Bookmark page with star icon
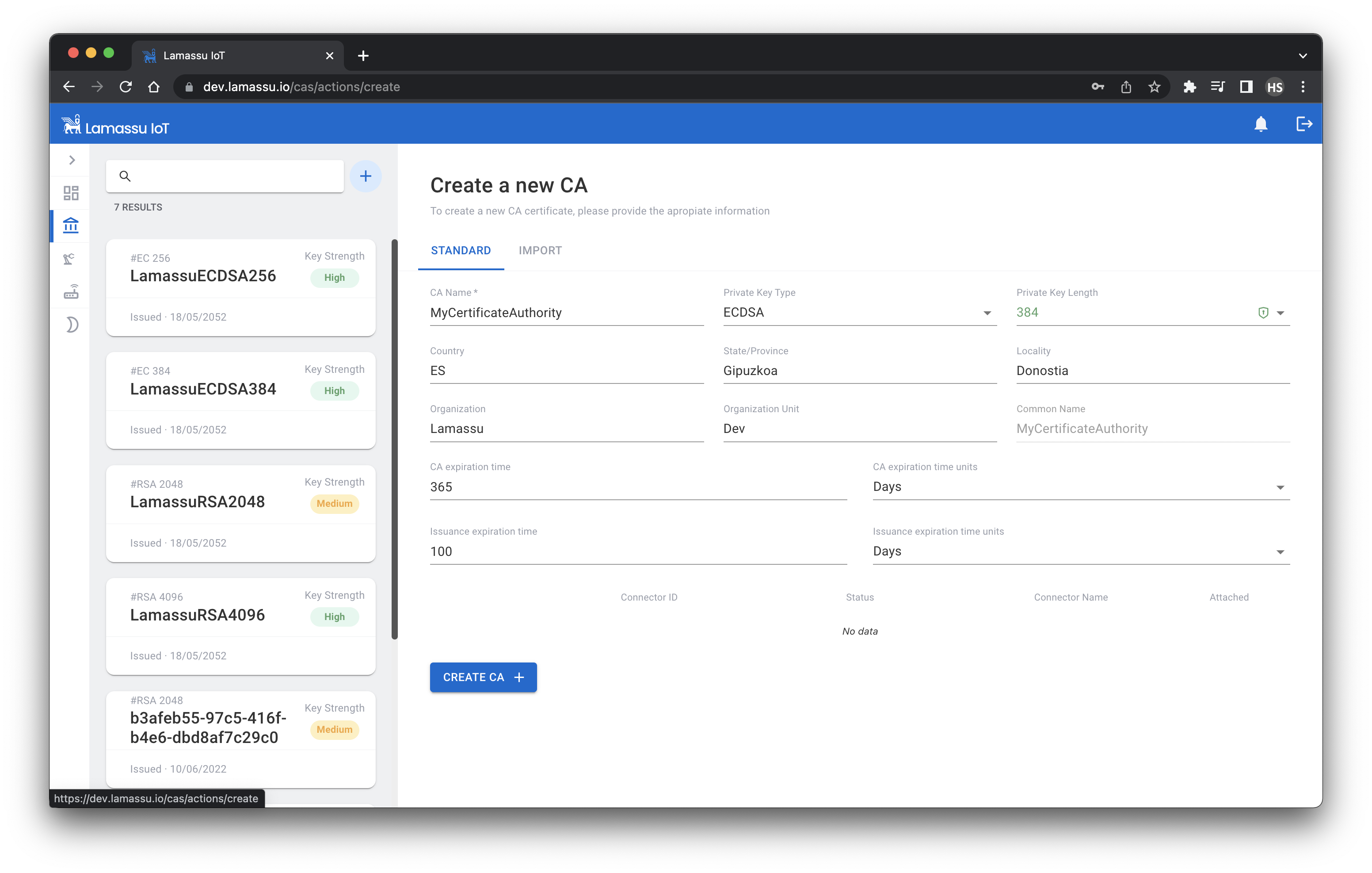This screenshot has height=873, width=1372. [x=1155, y=87]
